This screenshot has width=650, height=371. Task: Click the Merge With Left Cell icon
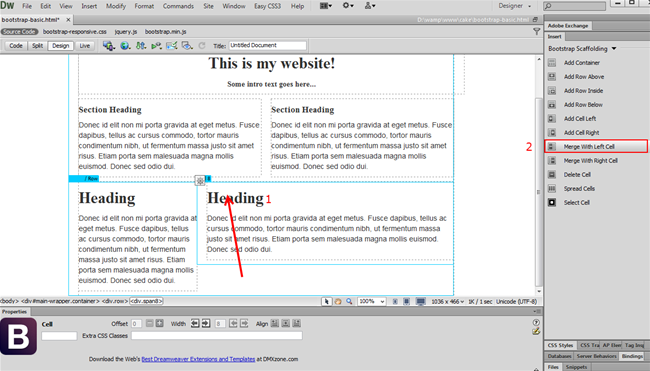pyautogui.click(x=552, y=146)
